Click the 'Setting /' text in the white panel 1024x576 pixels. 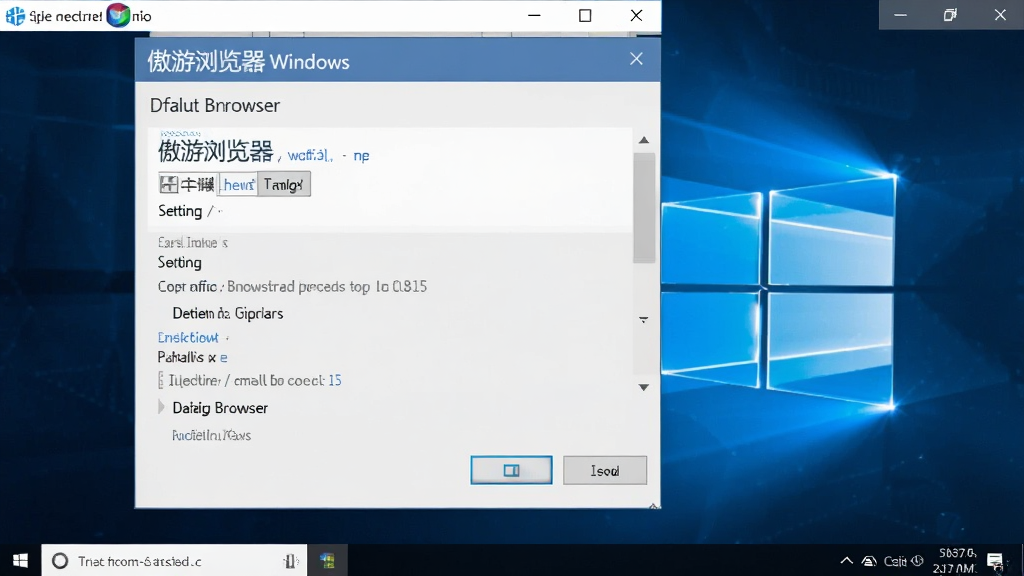186,211
